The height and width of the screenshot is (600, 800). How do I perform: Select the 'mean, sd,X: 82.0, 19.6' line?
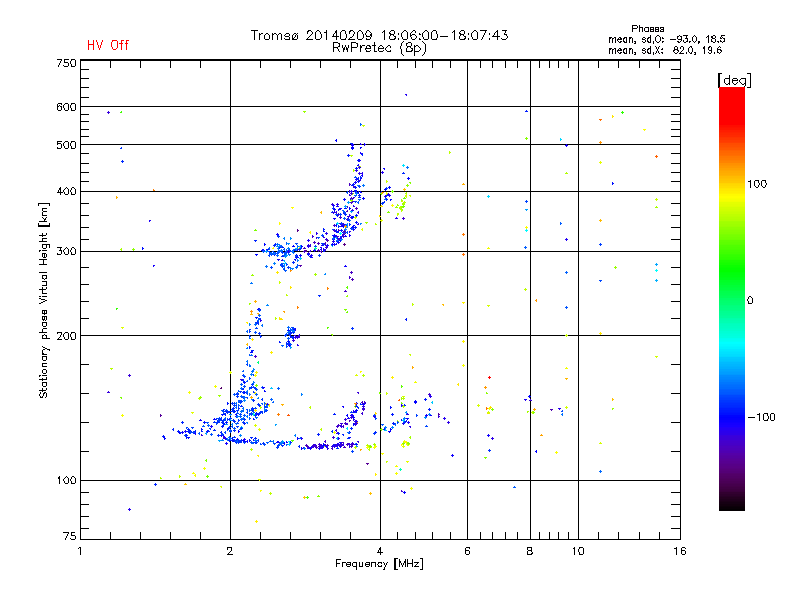click(665, 50)
